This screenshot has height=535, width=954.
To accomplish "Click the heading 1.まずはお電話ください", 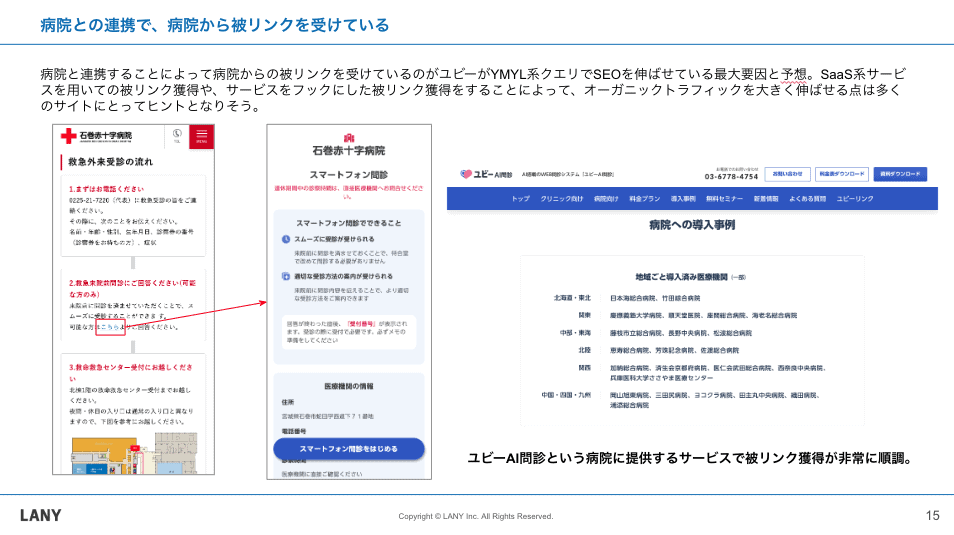I will point(106,189).
